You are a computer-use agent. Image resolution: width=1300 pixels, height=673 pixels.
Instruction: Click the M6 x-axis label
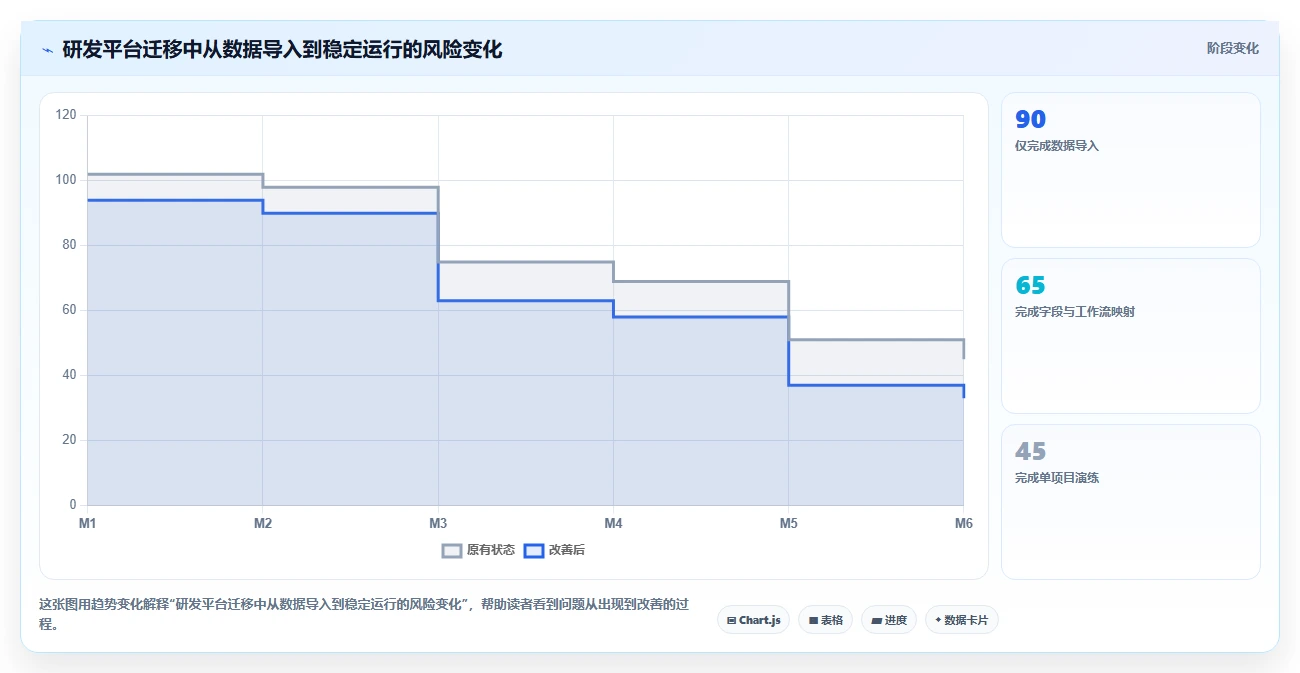pos(963,523)
